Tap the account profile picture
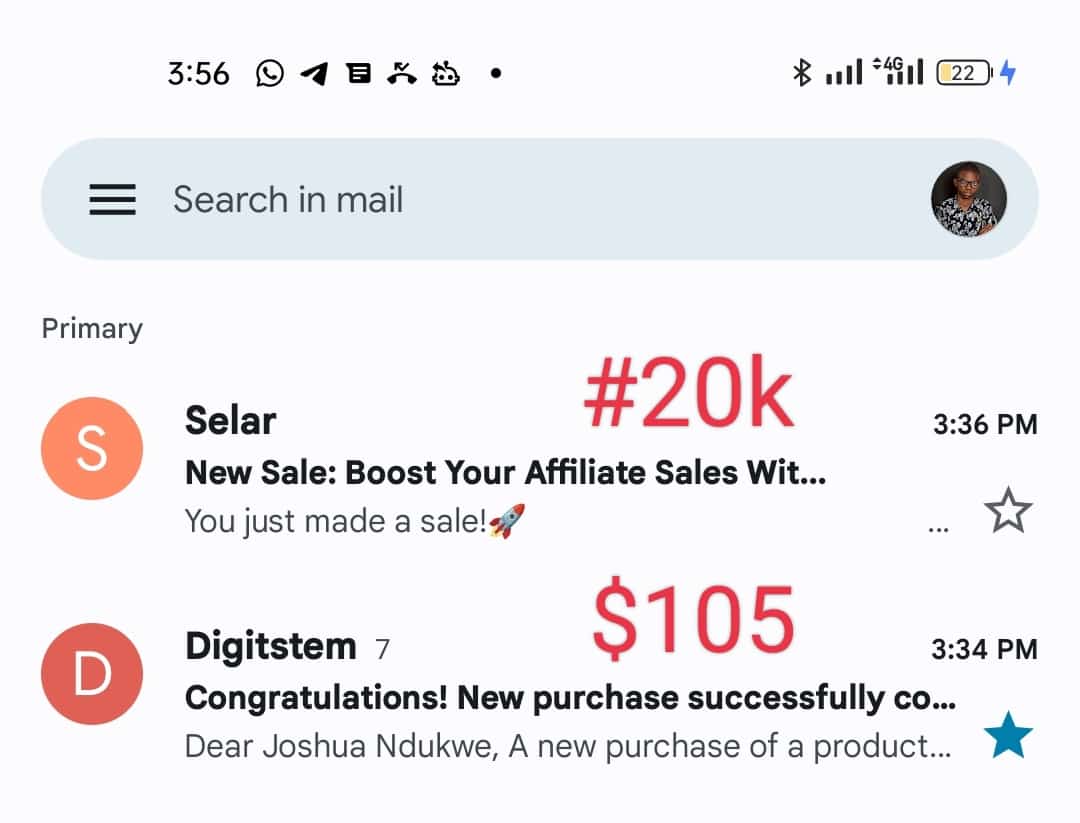The height and width of the screenshot is (823, 1080). (968, 199)
